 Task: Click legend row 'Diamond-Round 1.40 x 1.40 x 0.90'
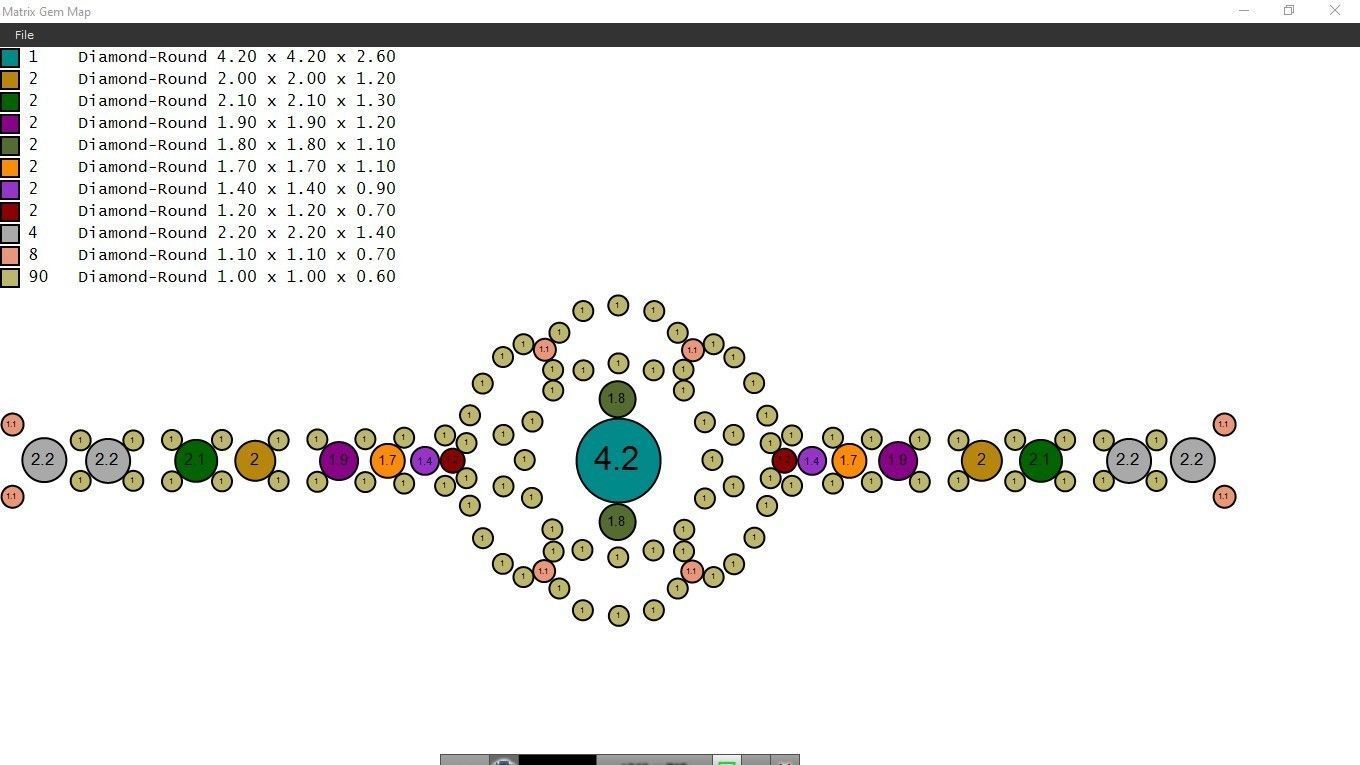(237, 189)
